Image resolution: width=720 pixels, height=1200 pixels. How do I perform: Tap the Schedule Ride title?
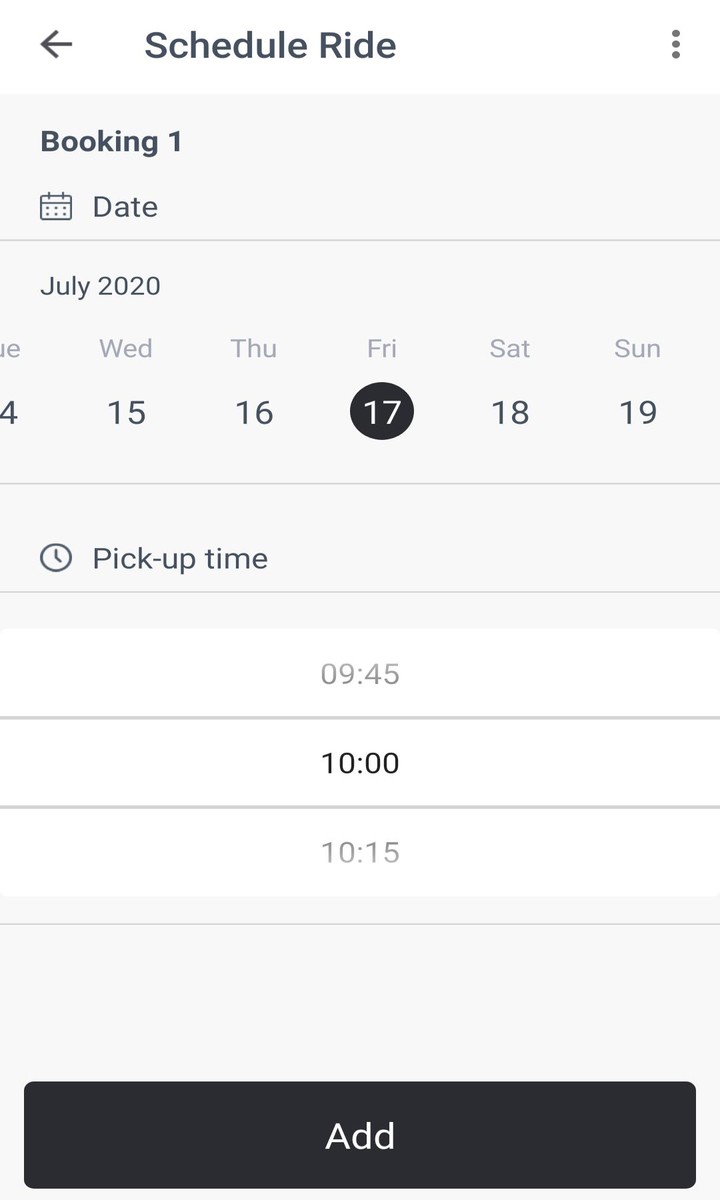270,45
